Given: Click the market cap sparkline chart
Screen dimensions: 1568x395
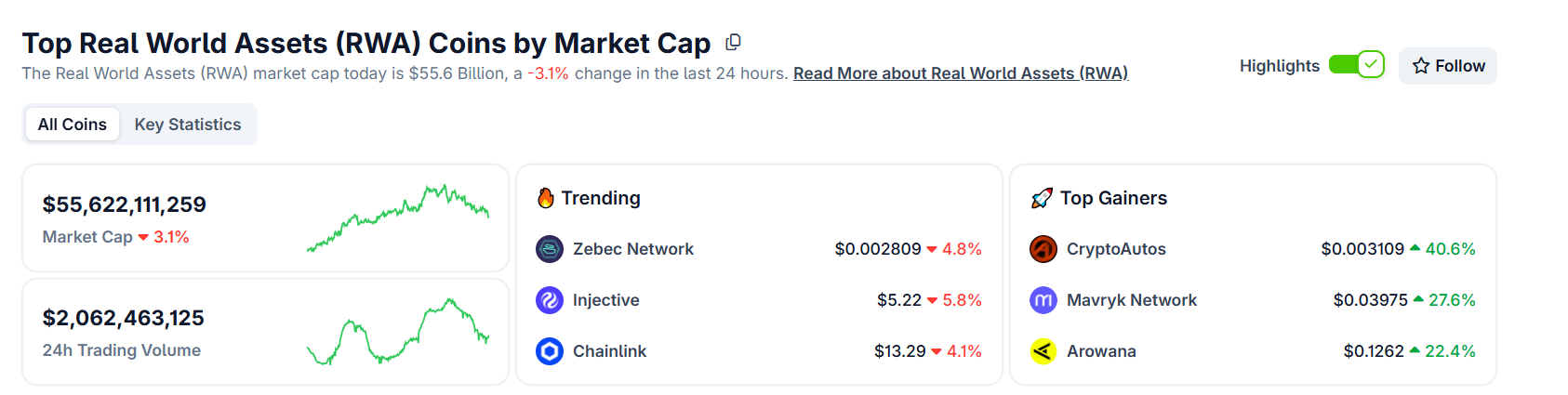Looking at the screenshot, I should pyautogui.click(x=398, y=218).
